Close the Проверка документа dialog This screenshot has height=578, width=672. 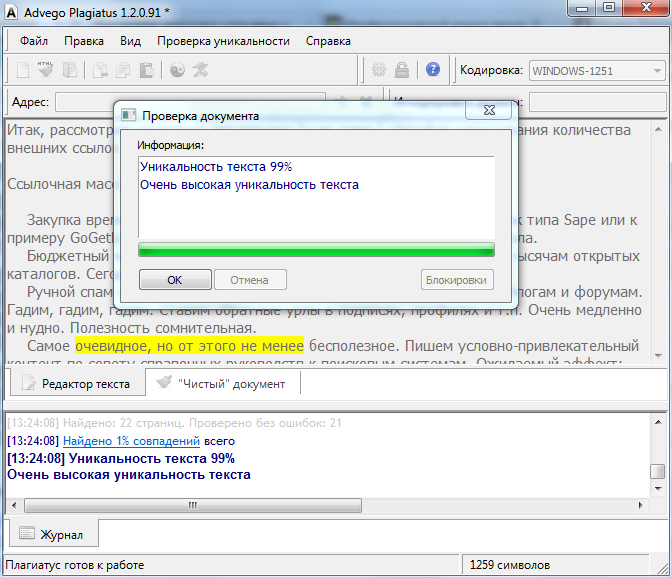click(x=489, y=111)
